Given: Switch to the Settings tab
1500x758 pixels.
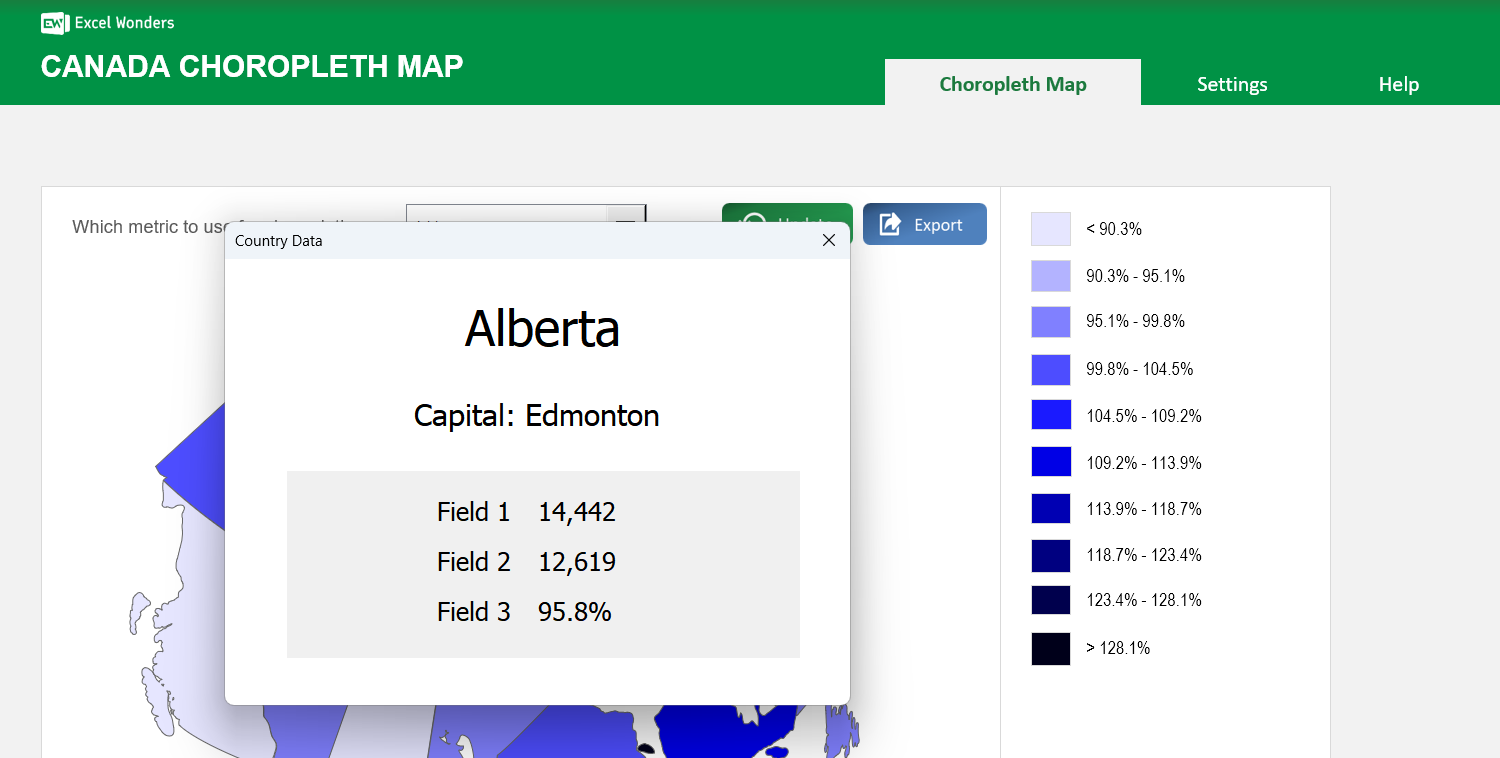Looking at the screenshot, I should 1231,84.
